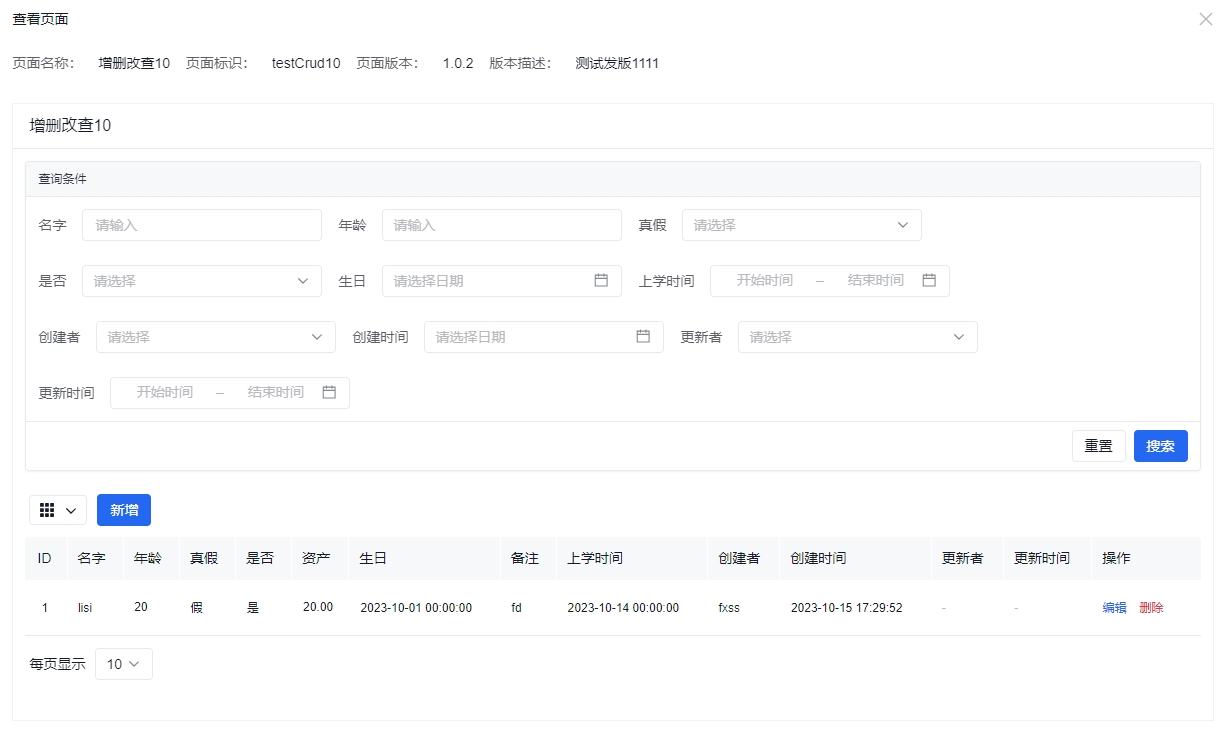This screenshot has width=1229, height=737.
Task: Click the calendar icon in 生日 field
Action: click(x=601, y=281)
